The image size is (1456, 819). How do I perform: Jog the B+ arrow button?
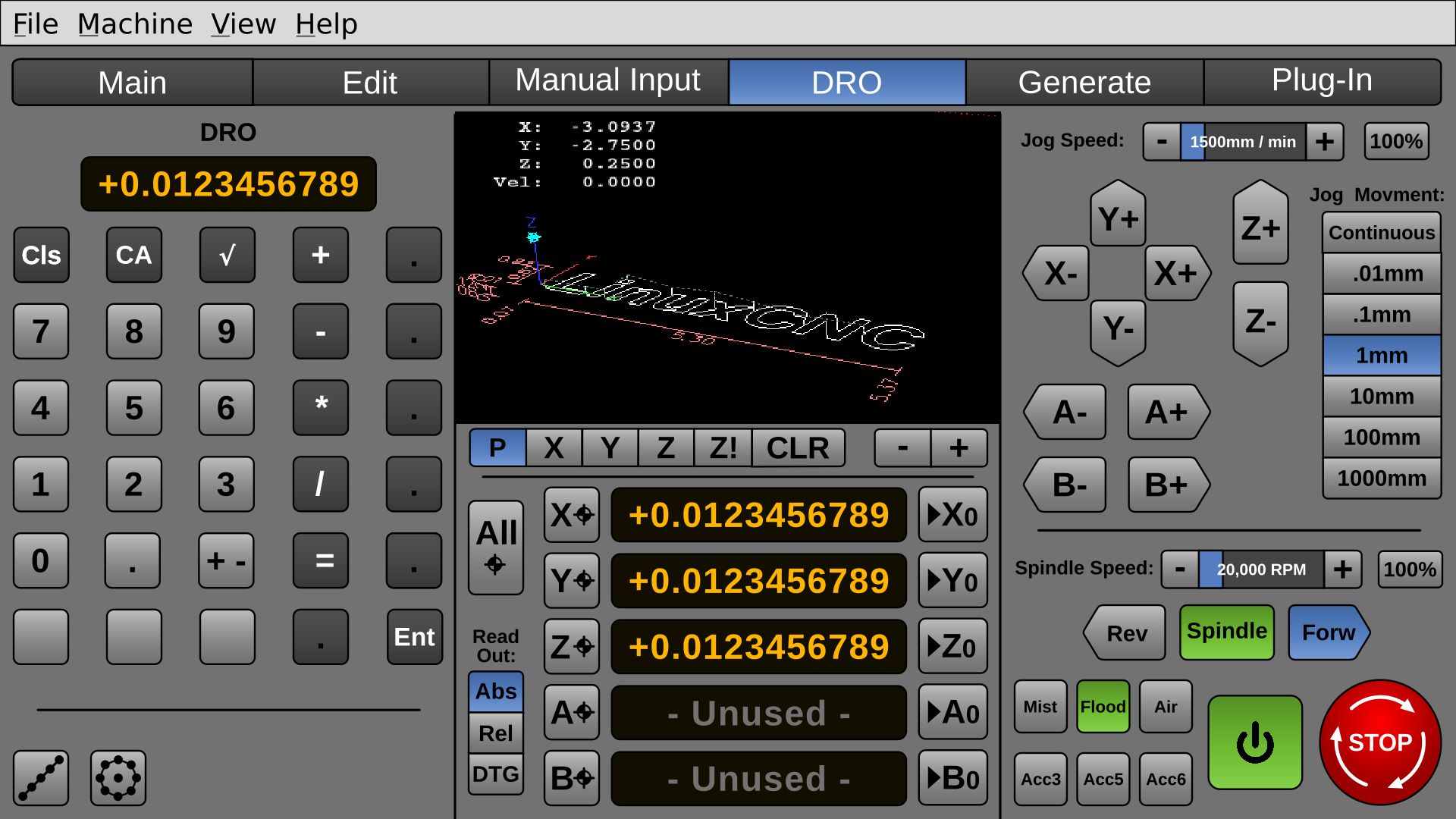pyautogui.click(x=1169, y=485)
